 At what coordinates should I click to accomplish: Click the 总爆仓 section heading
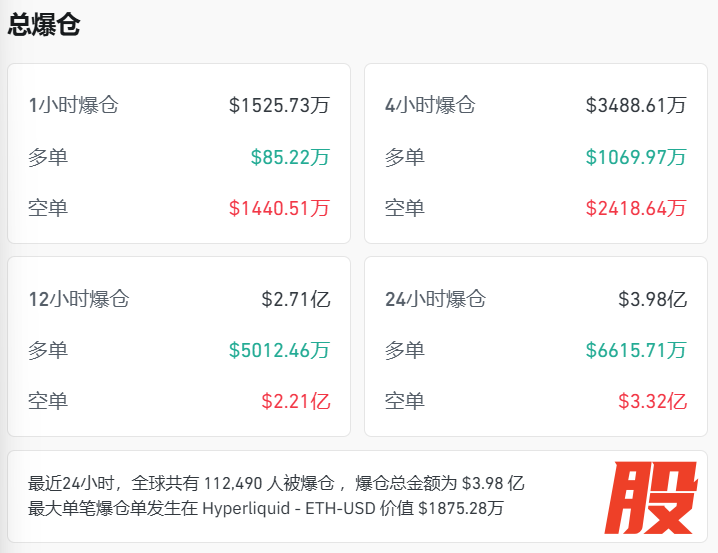pyautogui.click(x=44, y=25)
